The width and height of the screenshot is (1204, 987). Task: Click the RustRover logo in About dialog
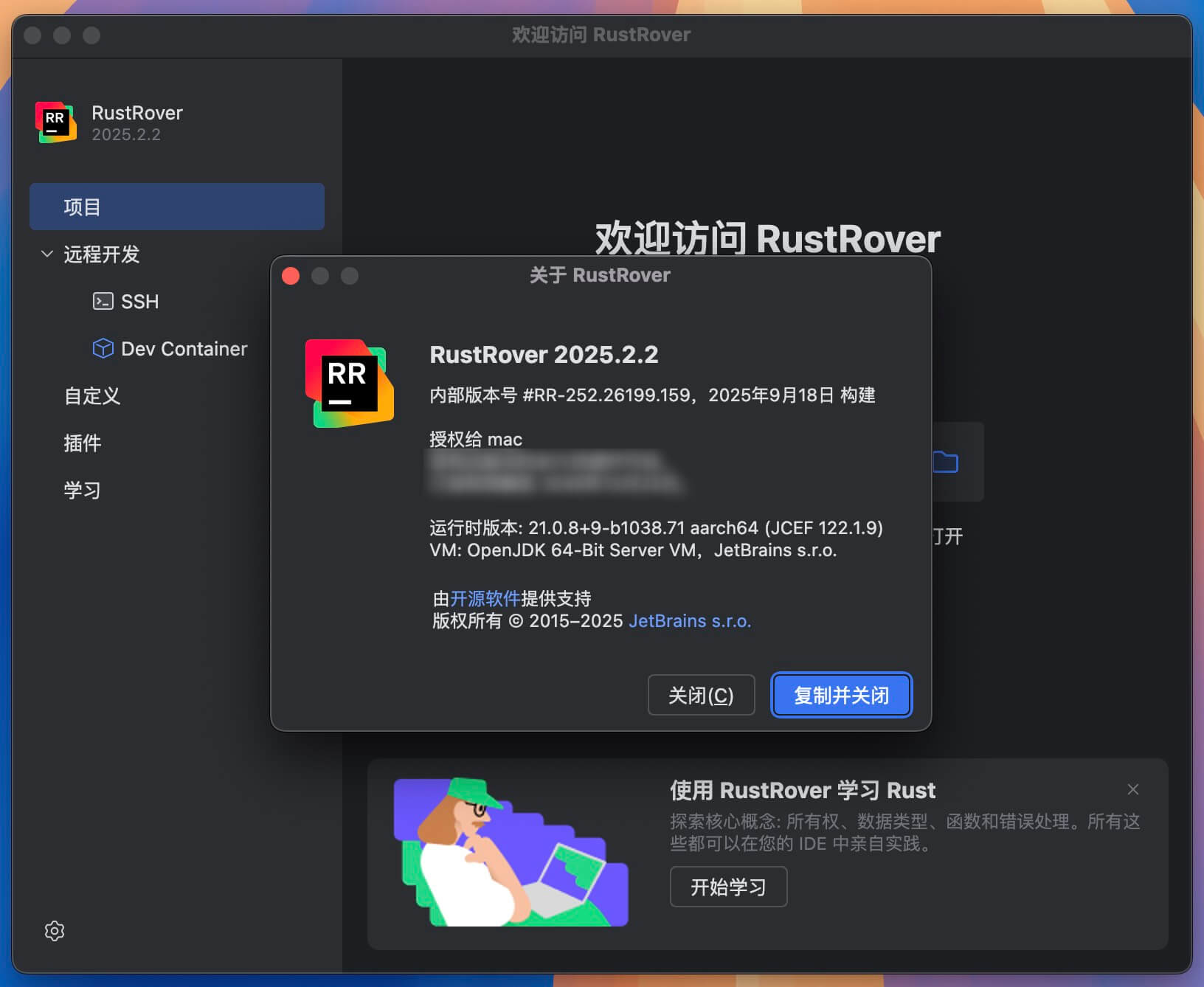(349, 384)
